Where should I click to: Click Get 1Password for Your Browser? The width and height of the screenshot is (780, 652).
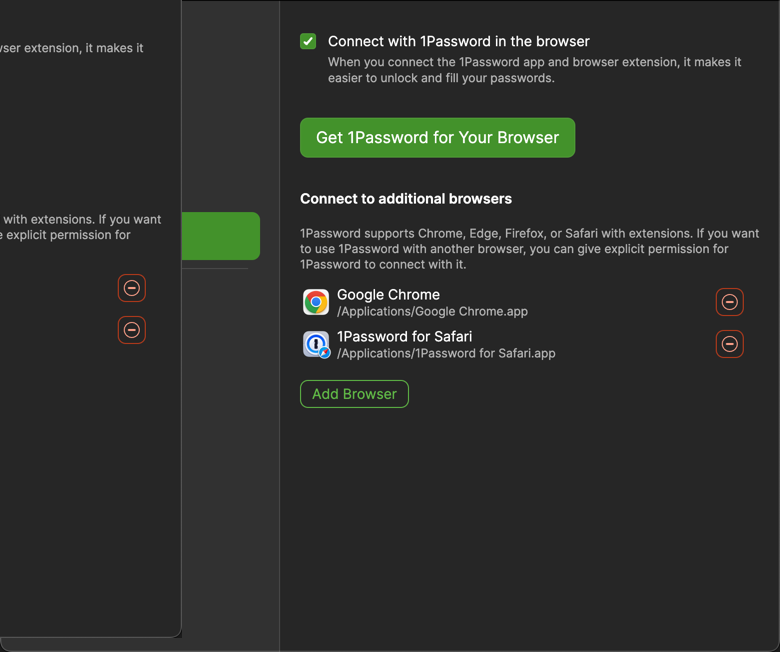point(437,138)
